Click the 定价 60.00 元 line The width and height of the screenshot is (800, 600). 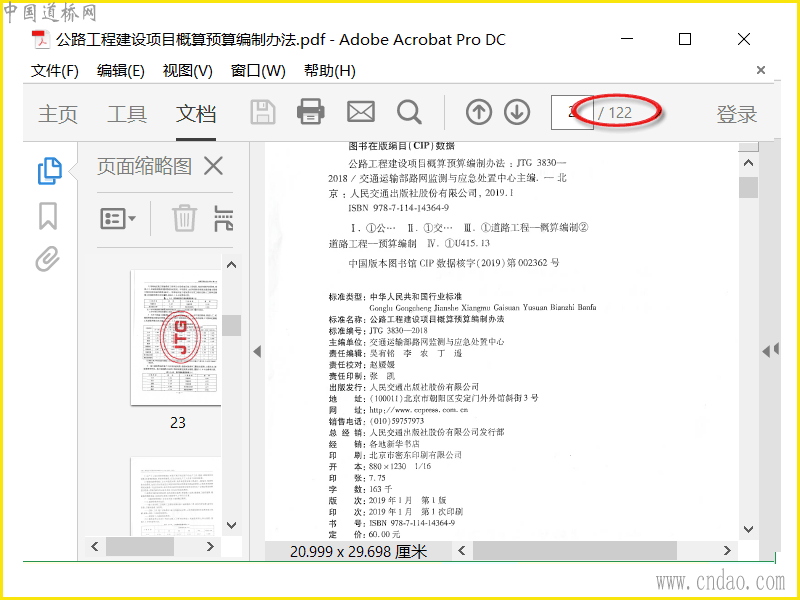pyautogui.click(x=364, y=535)
